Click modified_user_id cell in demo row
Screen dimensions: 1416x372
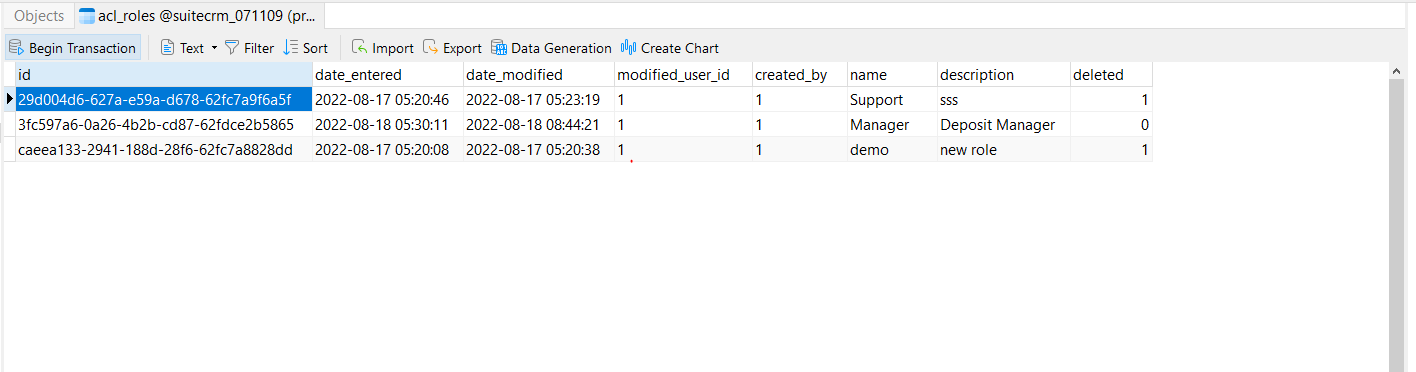pyautogui.click(x=683, y=150)
